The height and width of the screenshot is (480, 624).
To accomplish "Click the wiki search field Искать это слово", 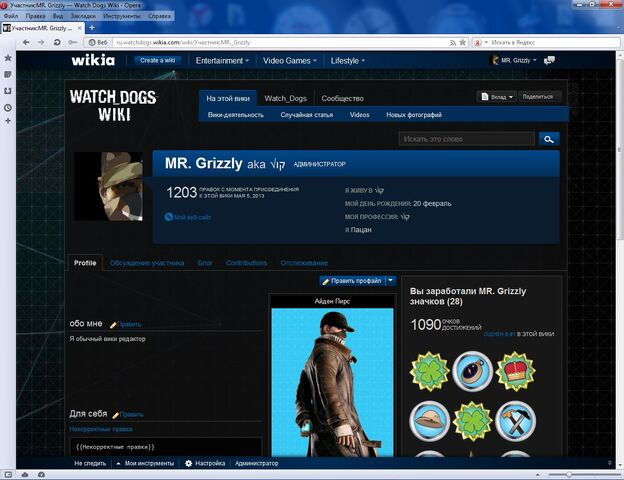I will tap(467, 139).
